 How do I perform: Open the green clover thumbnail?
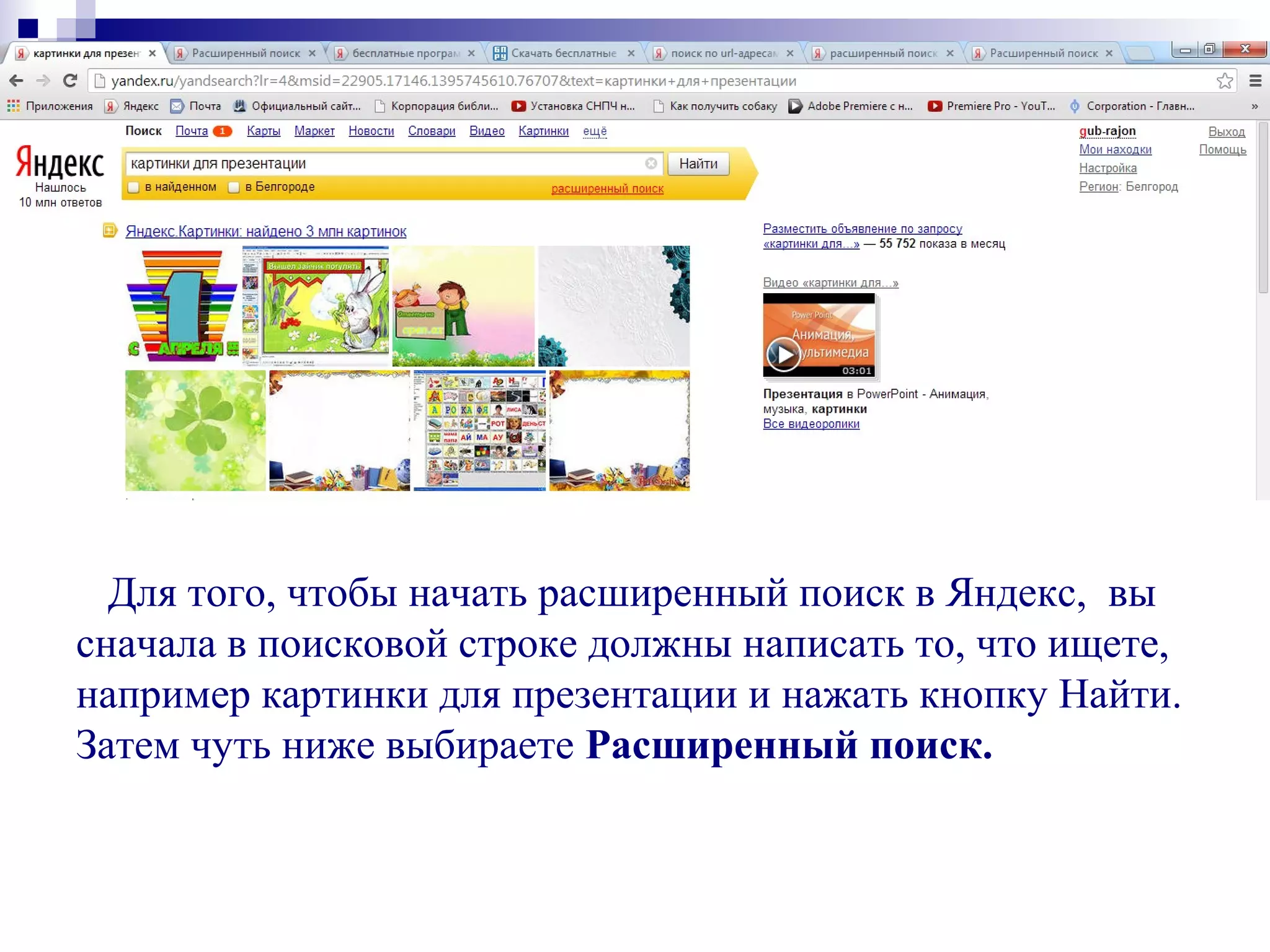pos(195,431)
